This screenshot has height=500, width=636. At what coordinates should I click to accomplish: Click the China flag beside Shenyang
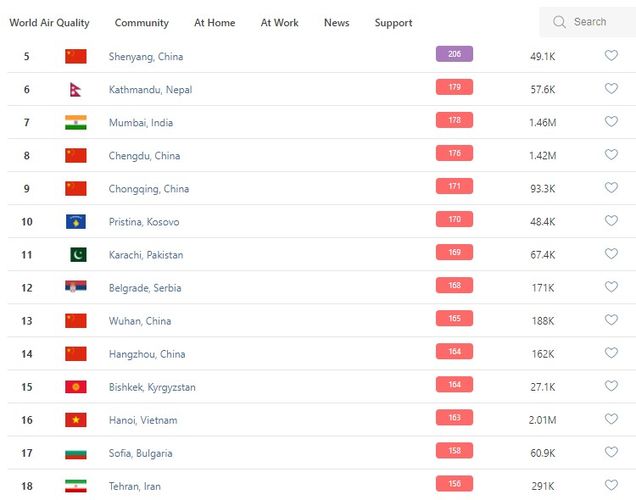point(76,56)
